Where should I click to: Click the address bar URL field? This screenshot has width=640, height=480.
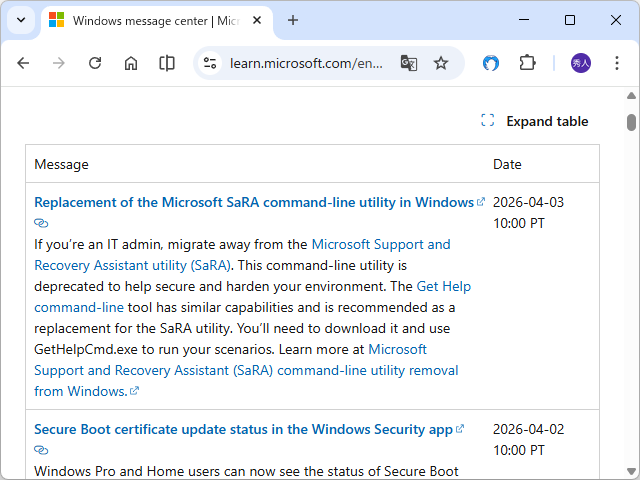click(x=305, y=63)
